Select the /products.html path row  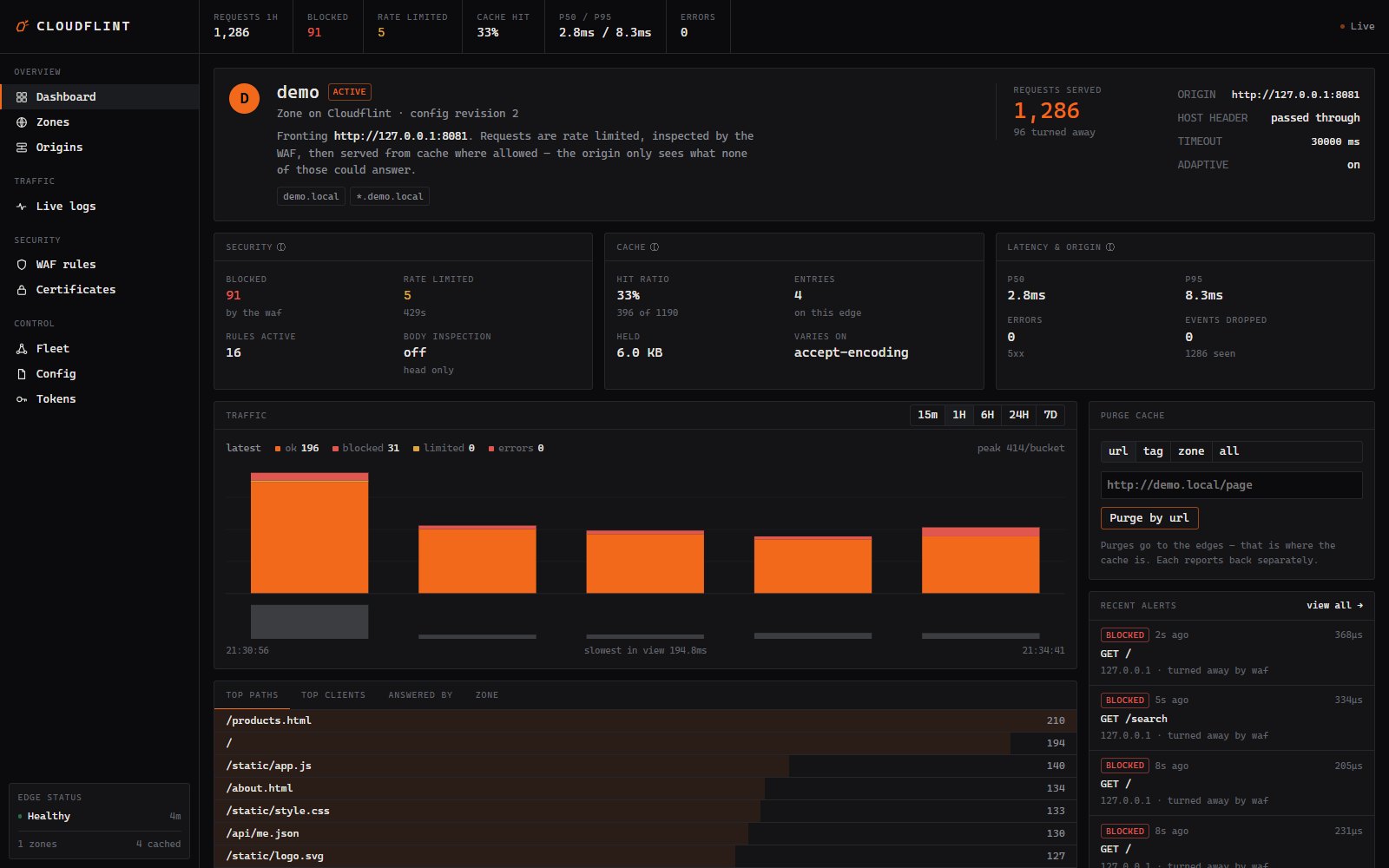[645, 720]
